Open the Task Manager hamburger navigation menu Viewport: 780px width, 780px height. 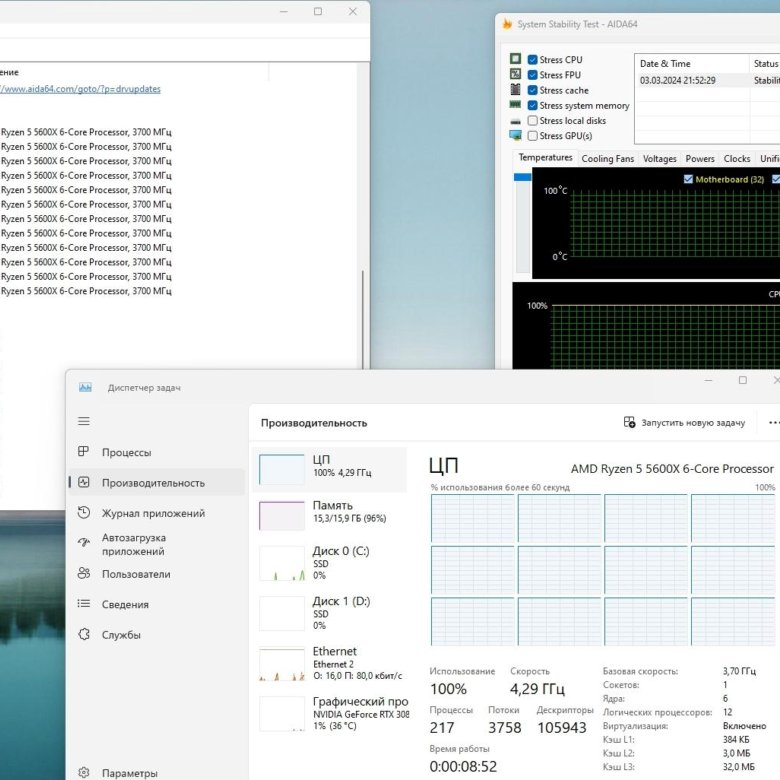click(x=84, y=421)
